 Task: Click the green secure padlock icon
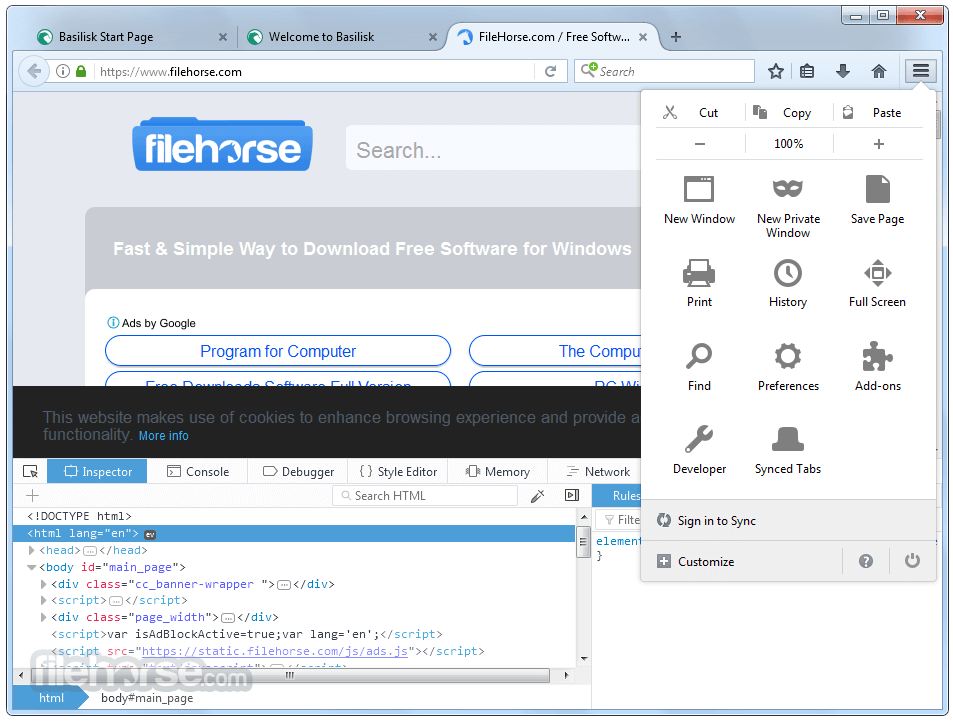pos(81,71)
